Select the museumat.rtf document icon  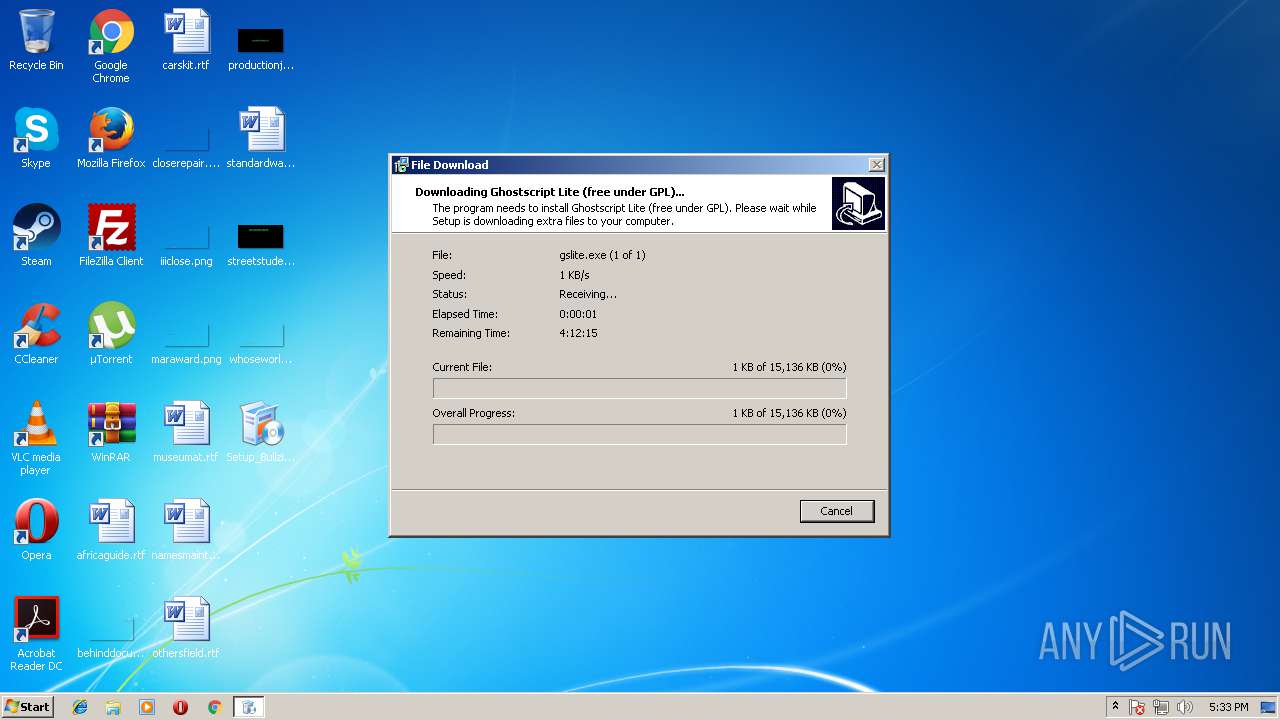186,432
